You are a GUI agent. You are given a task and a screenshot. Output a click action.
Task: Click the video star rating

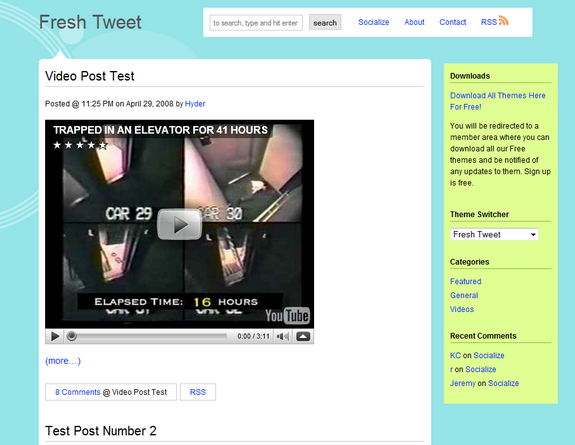[80, 145]
